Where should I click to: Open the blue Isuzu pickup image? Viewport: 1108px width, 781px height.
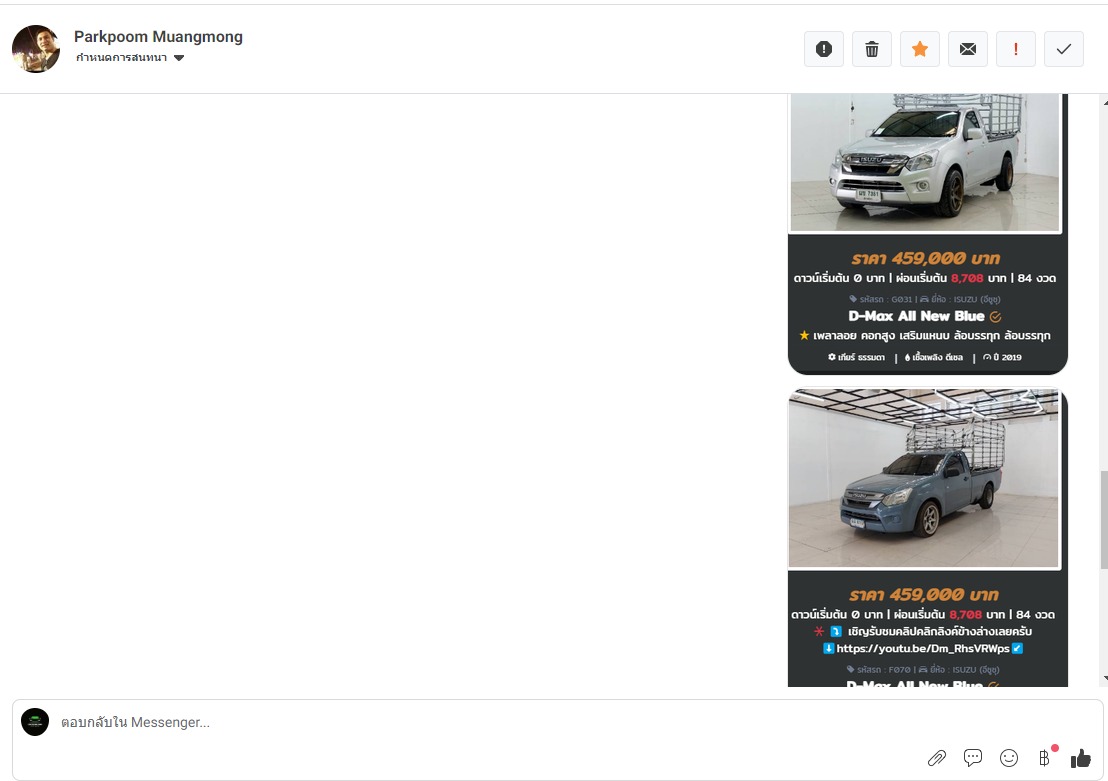[924, 478]
